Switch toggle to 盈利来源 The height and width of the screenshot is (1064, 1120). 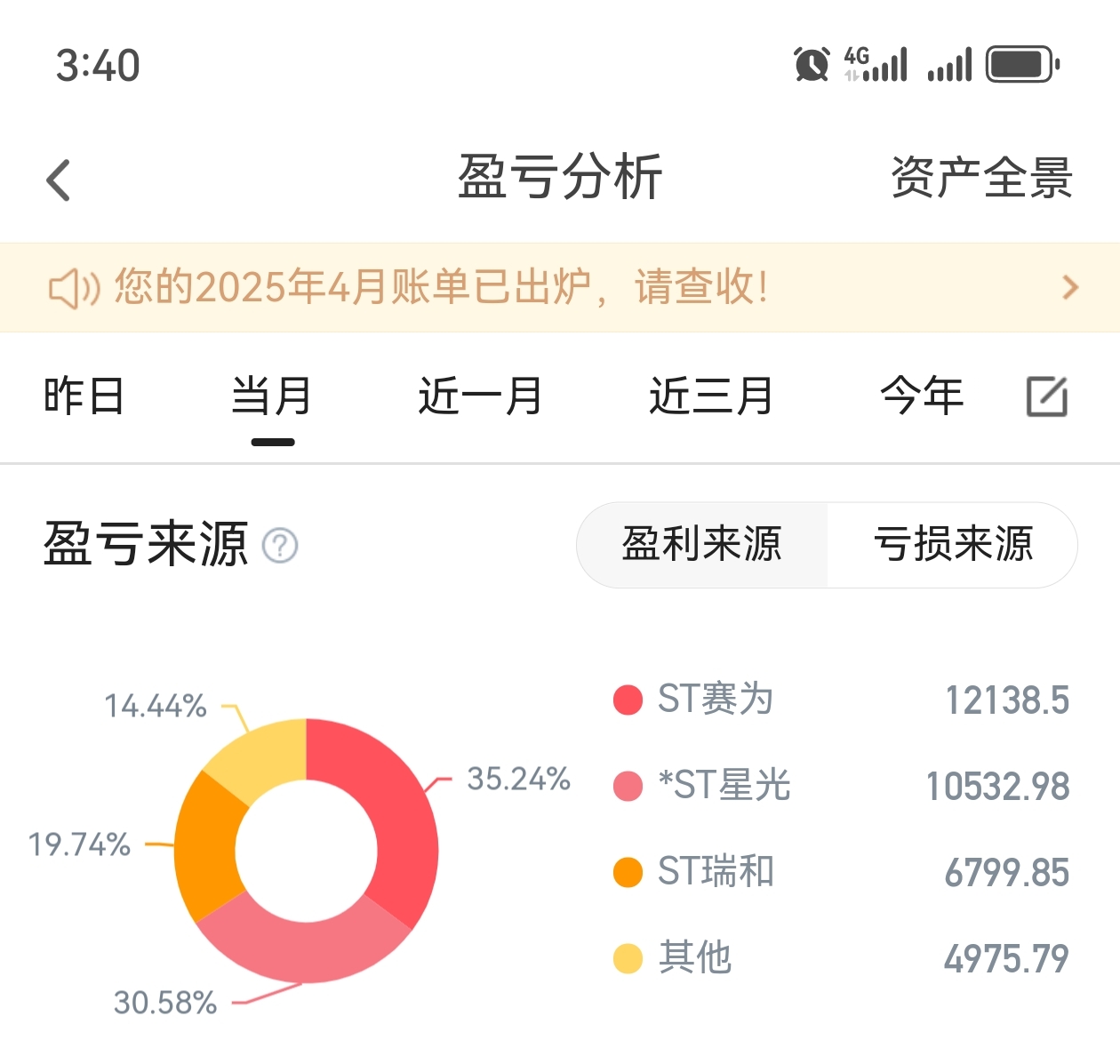click(x=701, y=544)
